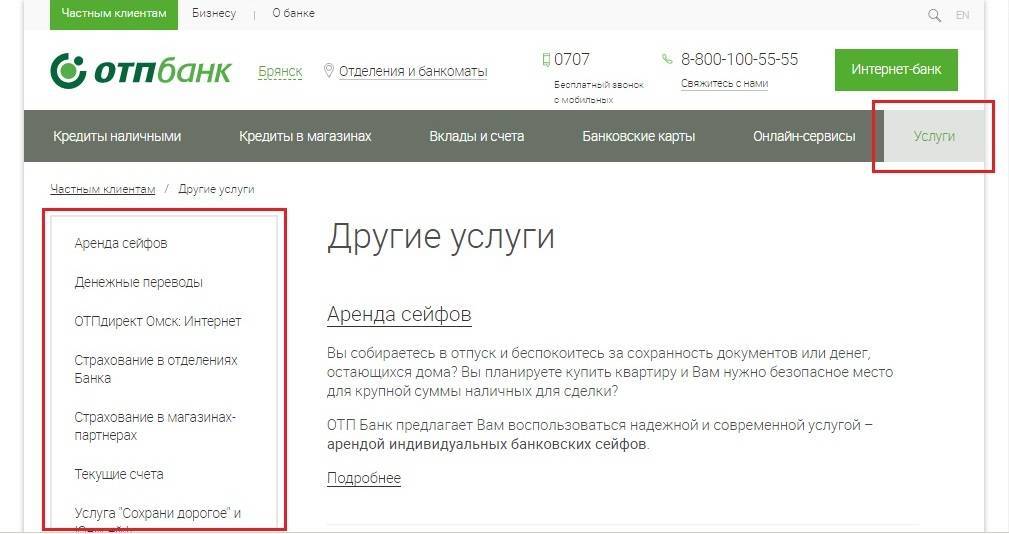
Task: Open the Вклады и счета menu
Action: 476,136
